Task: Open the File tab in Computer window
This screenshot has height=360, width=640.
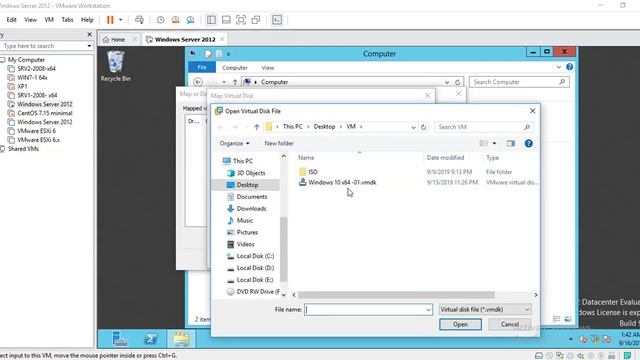Action: (202, 67)
